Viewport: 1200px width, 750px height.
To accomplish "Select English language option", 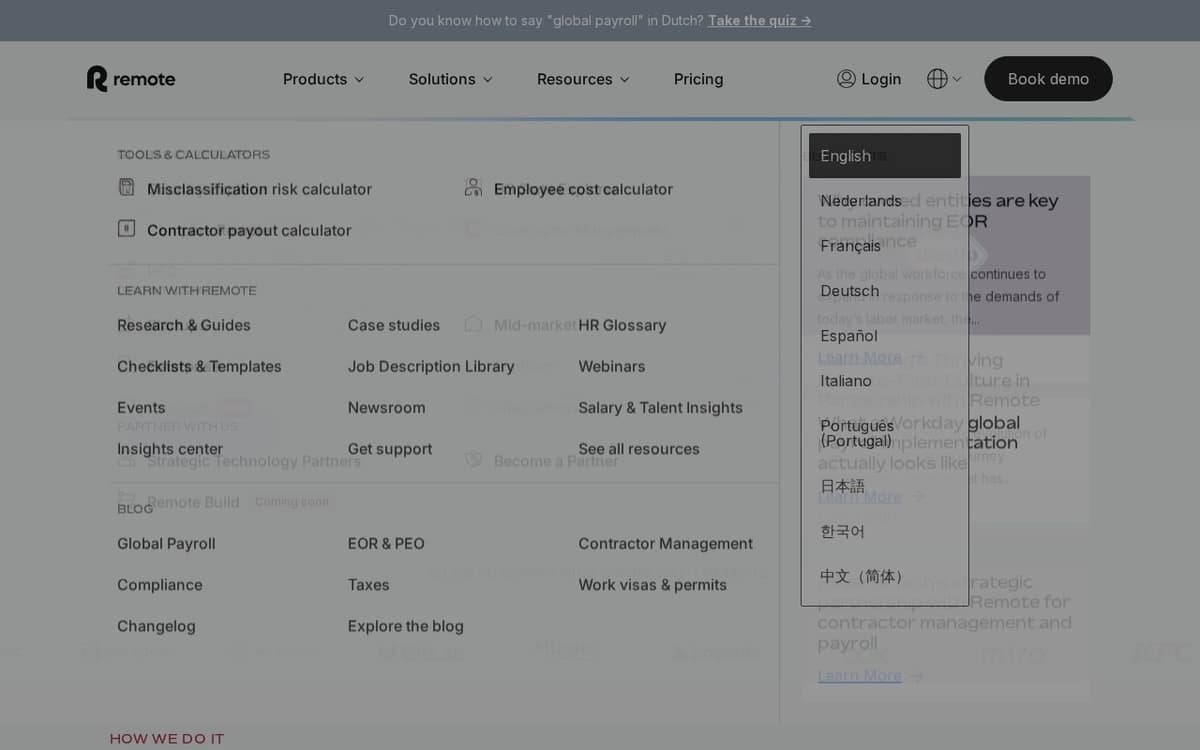I will click(885, 156).
